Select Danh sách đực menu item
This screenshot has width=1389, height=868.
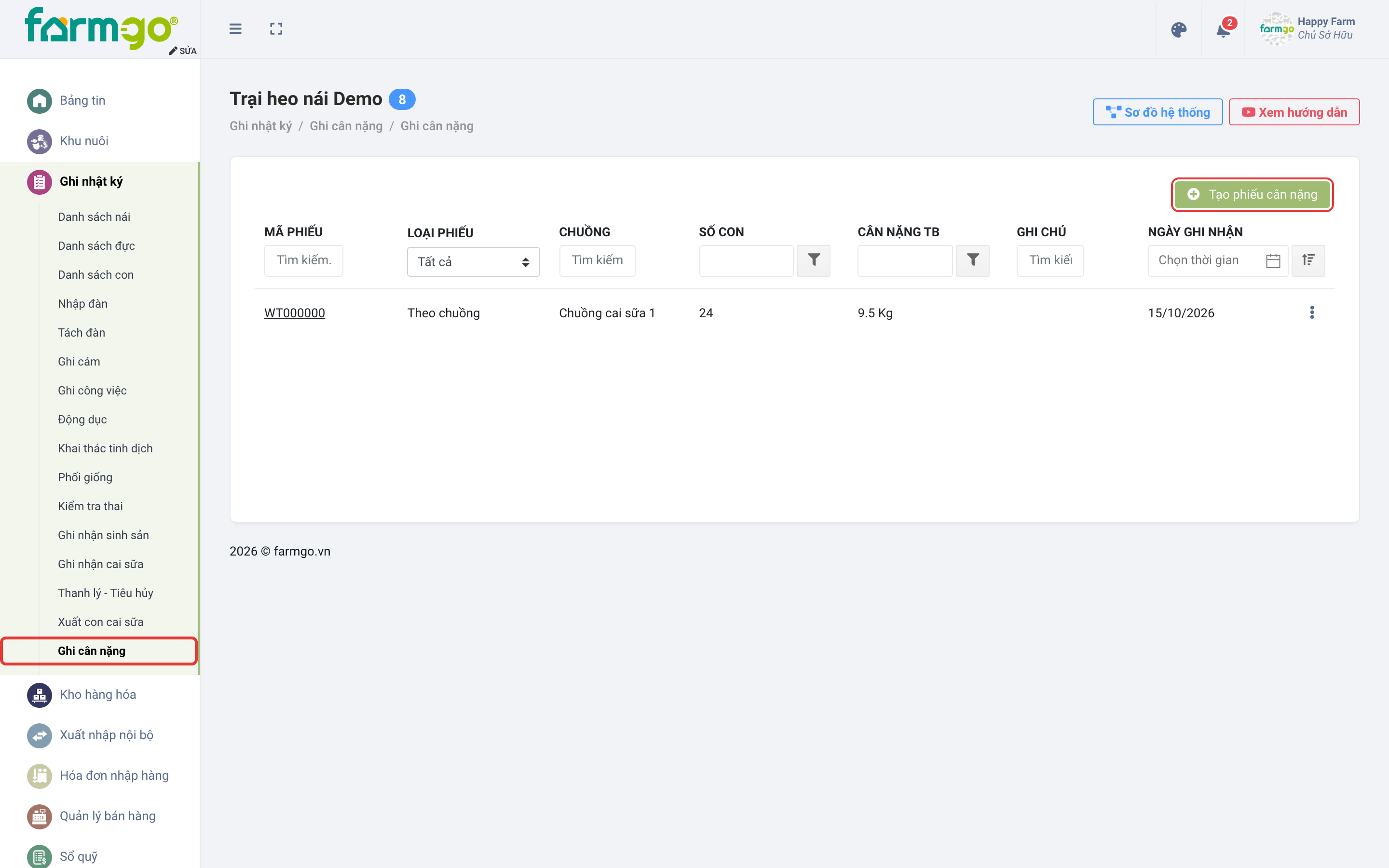pos(96,246)
